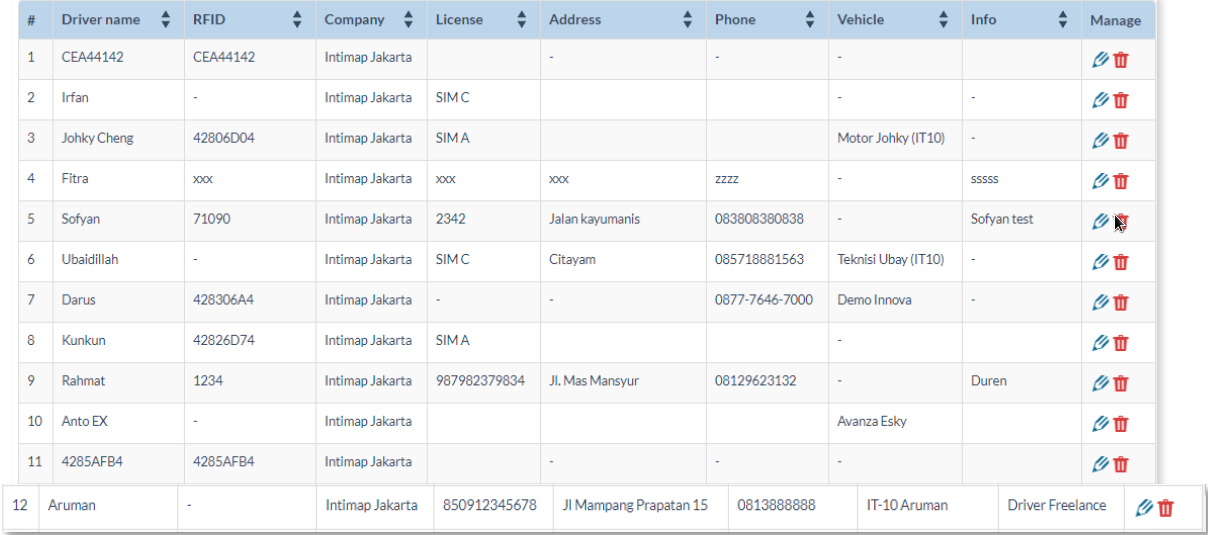The width and height of the screenshot is (1208, 535).
Task: Edit driver CEA44142 with pencil icon
Action: [1101, 59]
